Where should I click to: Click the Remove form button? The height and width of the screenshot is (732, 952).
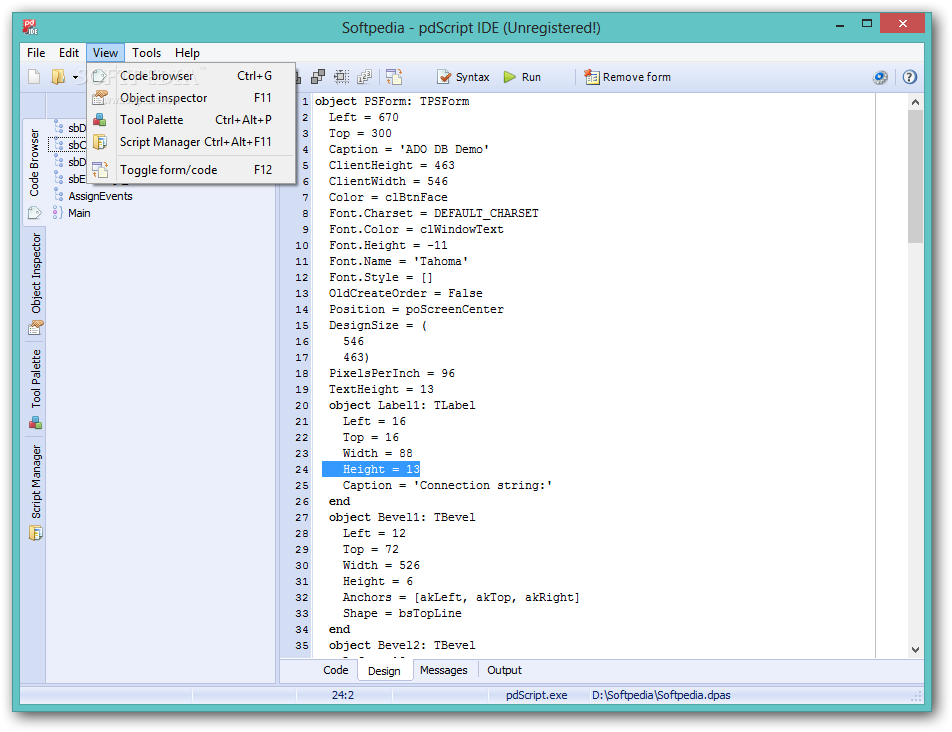pos(627,77)
